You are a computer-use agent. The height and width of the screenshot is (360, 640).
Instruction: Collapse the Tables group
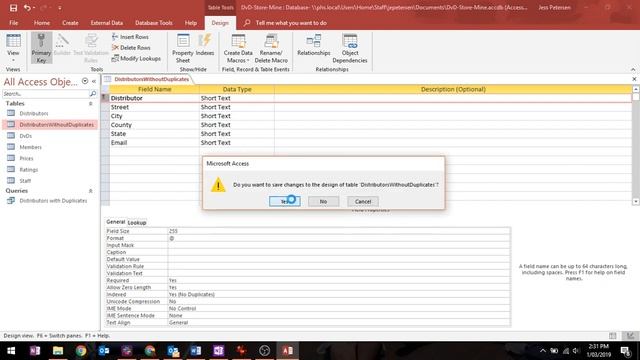(91, 104)
